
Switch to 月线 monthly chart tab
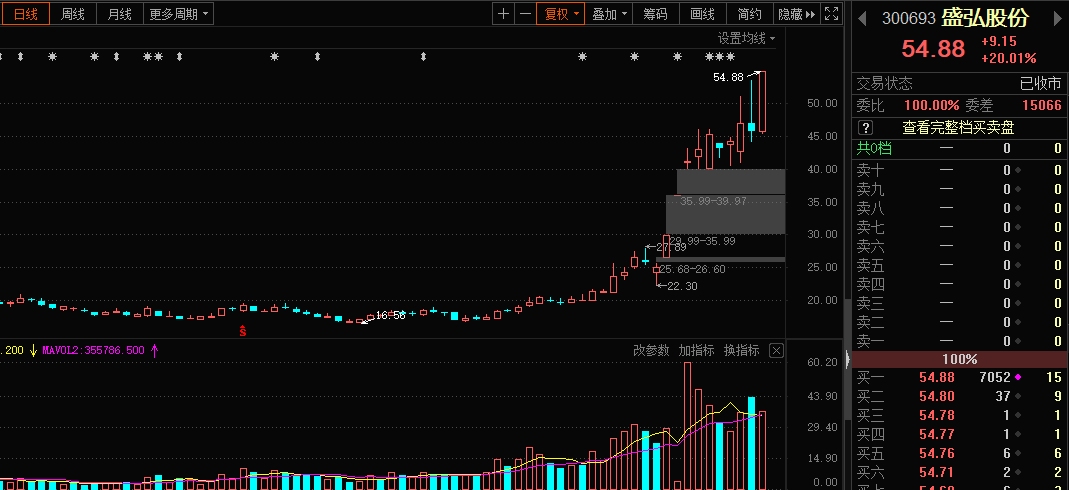tap(119, 14)
